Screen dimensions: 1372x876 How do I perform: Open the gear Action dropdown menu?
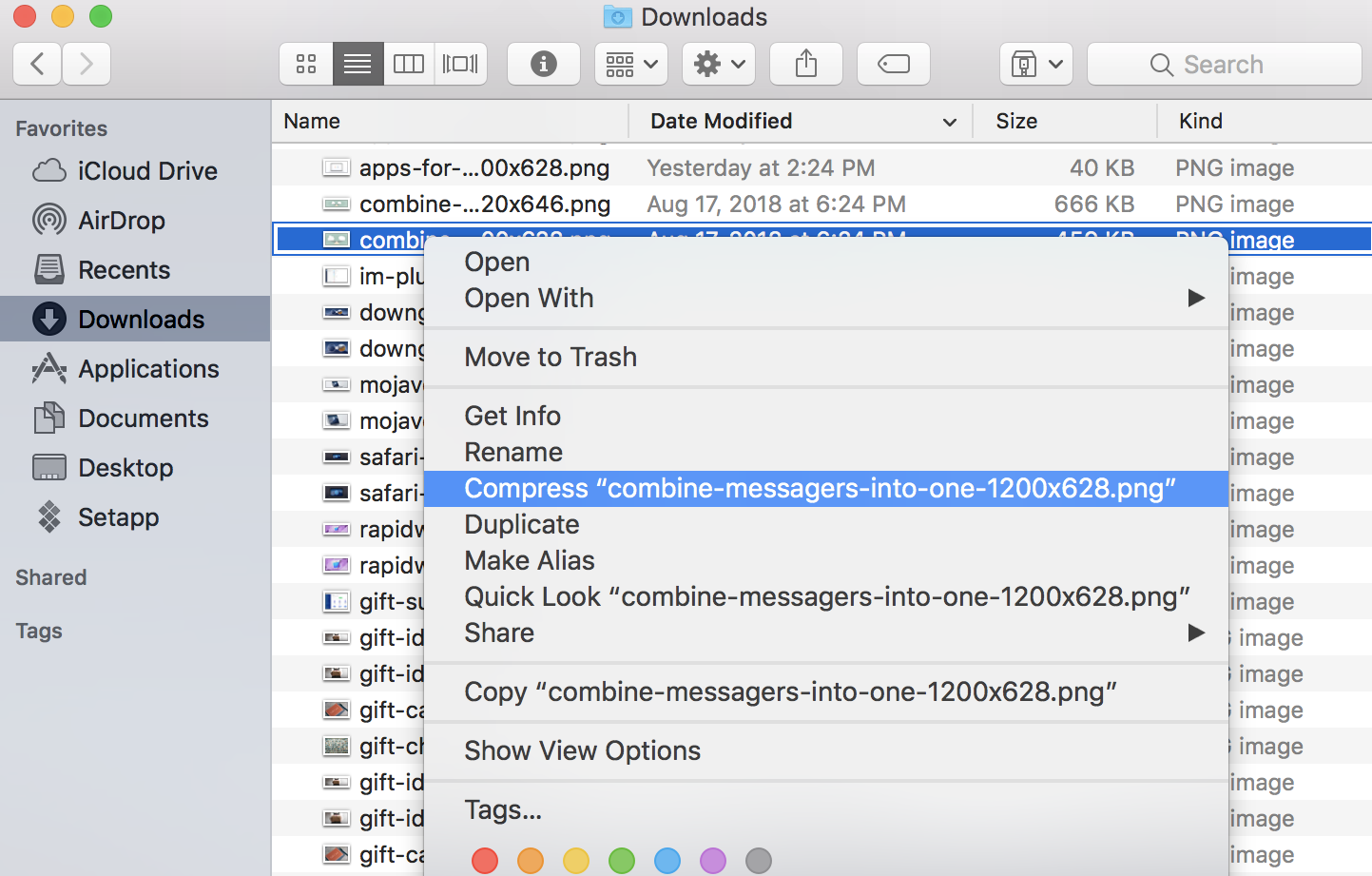click(718, 64)
